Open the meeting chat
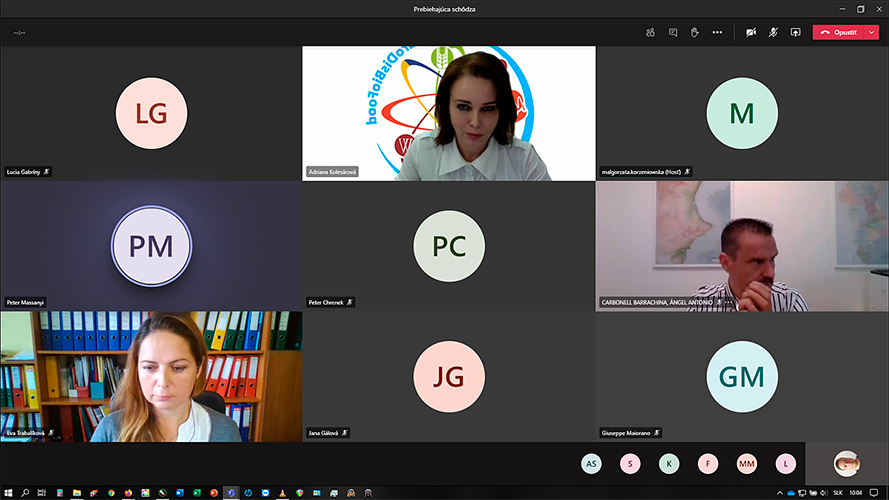The width and height of the screenshot is (889, 500). [x=672, y=32]
